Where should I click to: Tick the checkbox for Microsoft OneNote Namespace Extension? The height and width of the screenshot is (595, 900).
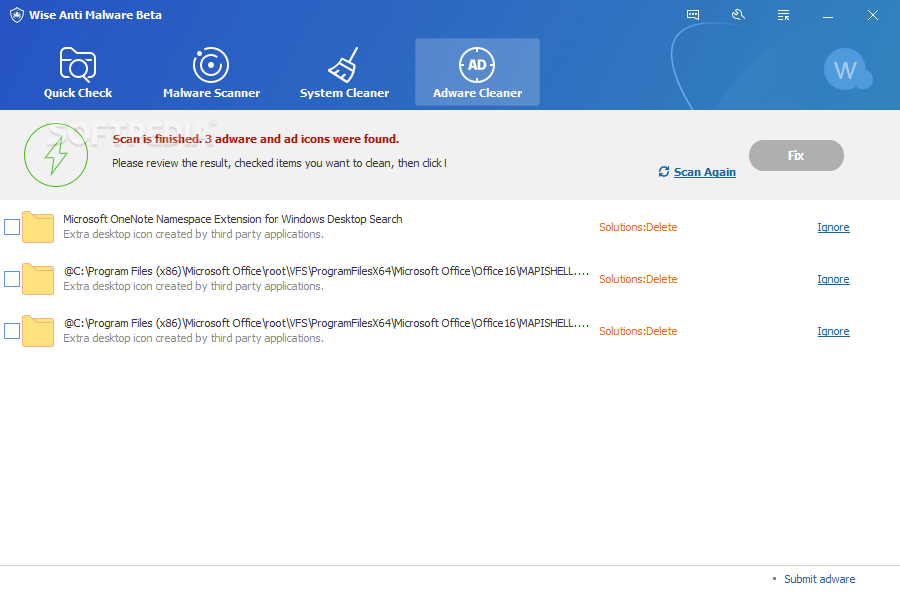12,227
